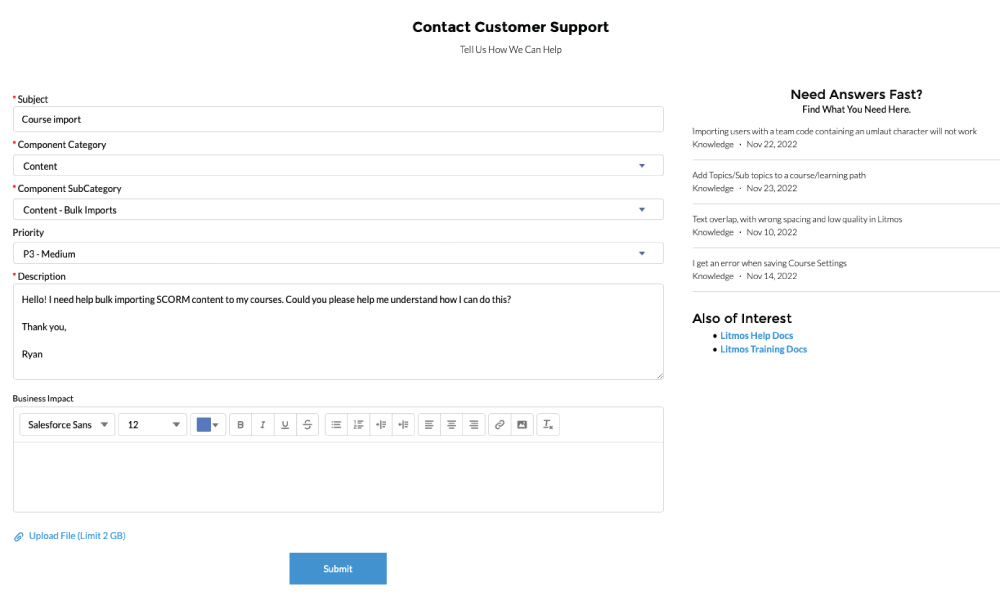Toggle bold formatting in Business Impact toolbar

pos(240,425)
